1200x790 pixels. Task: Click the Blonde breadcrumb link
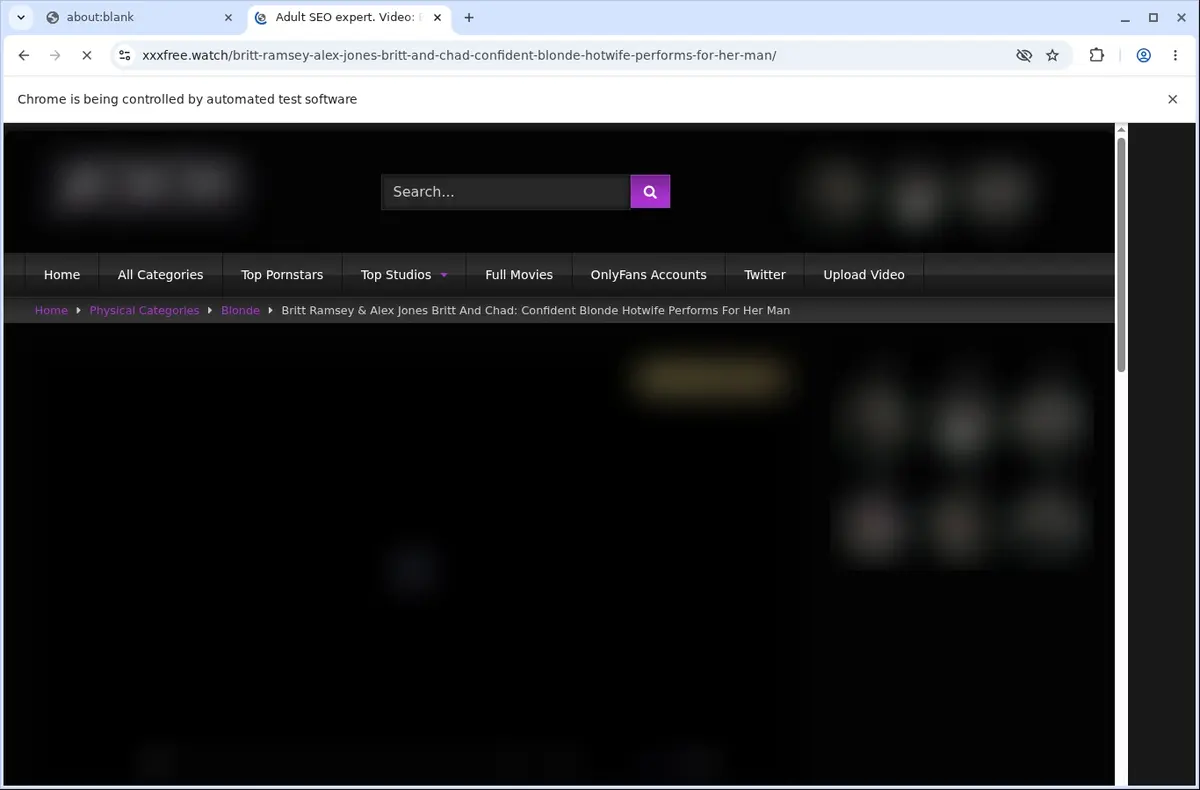point(240,311)
